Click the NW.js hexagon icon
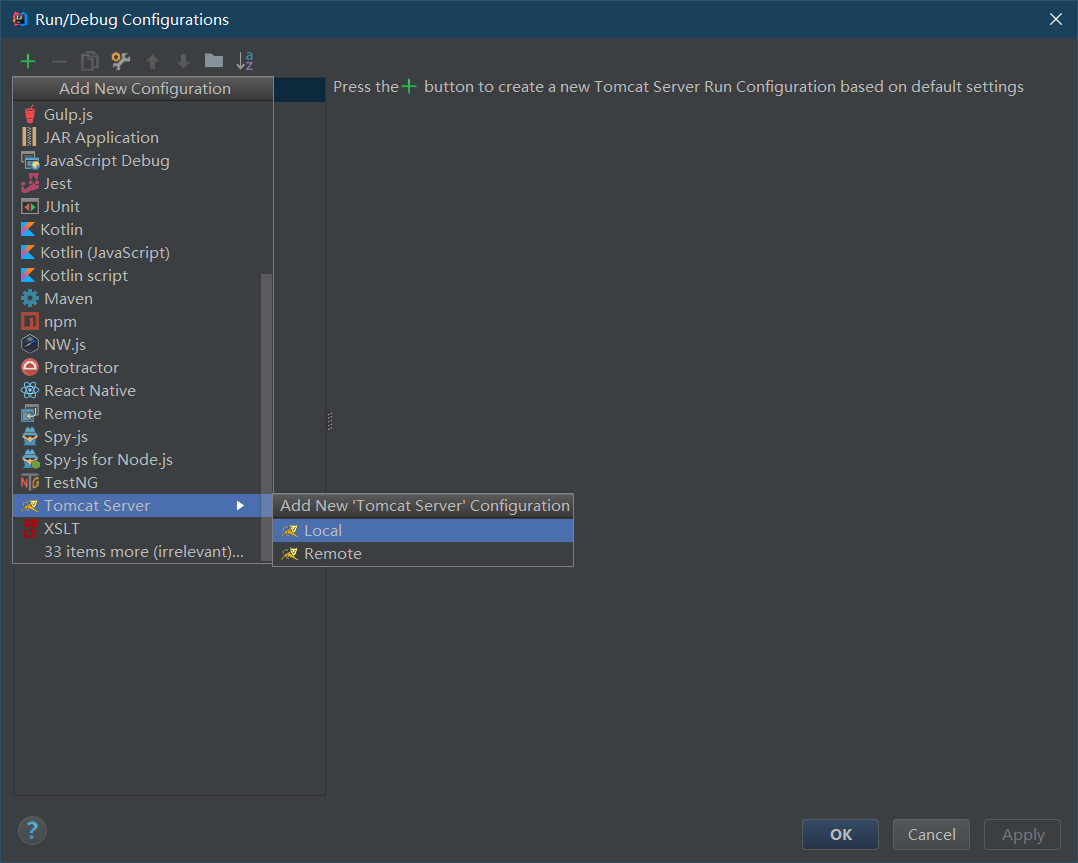Image resolution: width=1078 pixels, height=863 pixels. pos(30,344)
